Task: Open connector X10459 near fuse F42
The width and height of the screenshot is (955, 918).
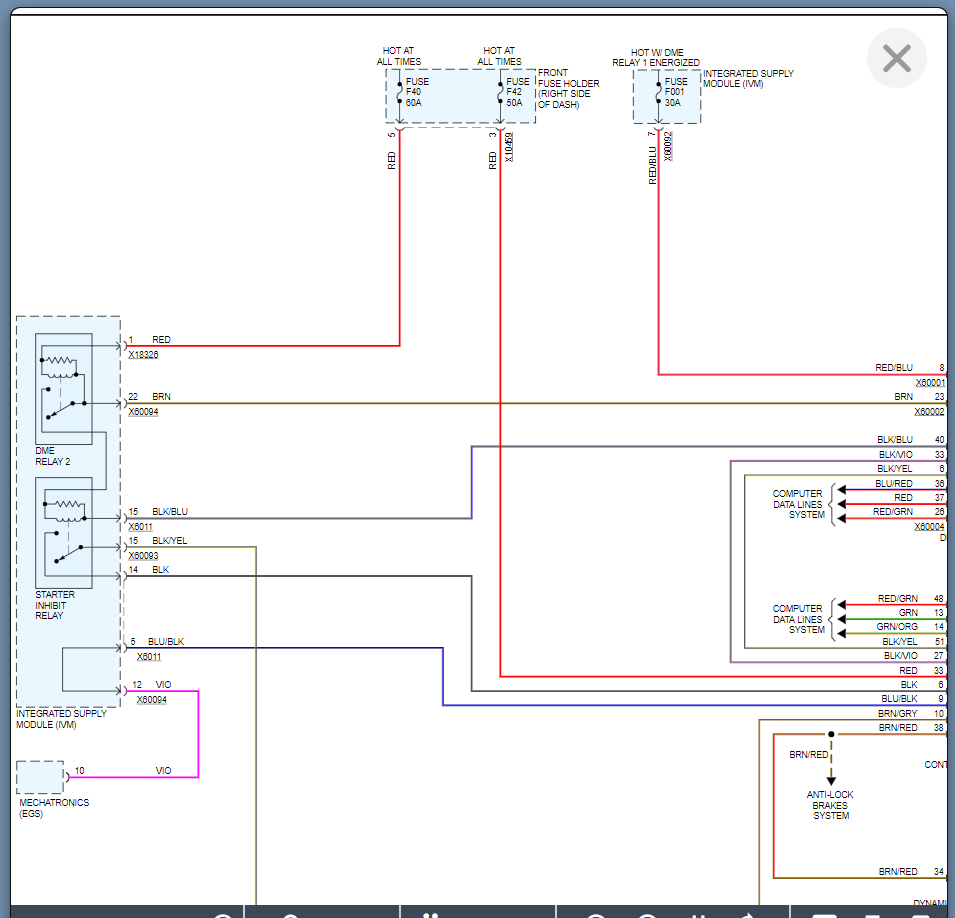Action: click(509, 146)
